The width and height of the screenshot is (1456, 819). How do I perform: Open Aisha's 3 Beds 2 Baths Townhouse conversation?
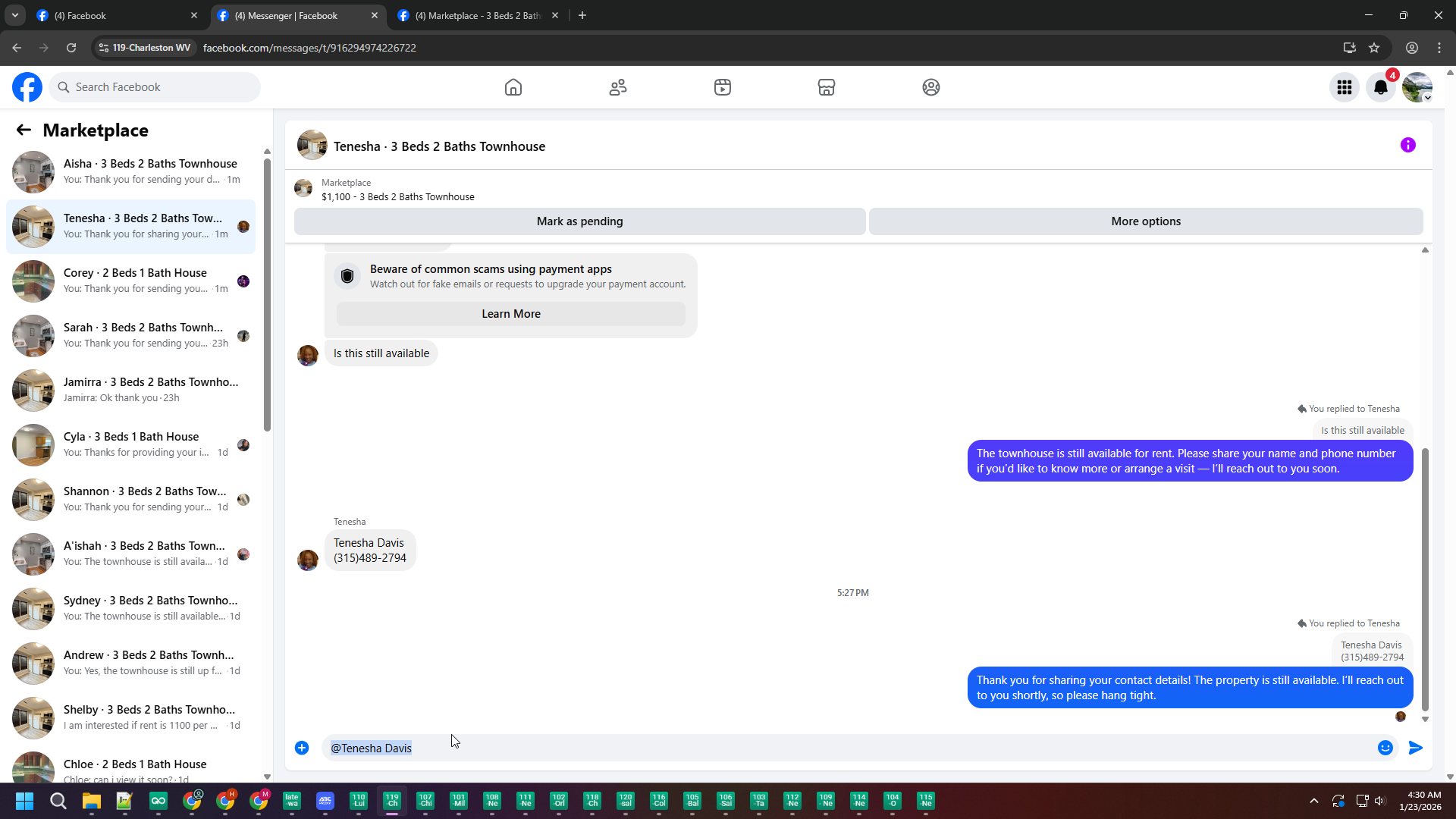point(131,171)
